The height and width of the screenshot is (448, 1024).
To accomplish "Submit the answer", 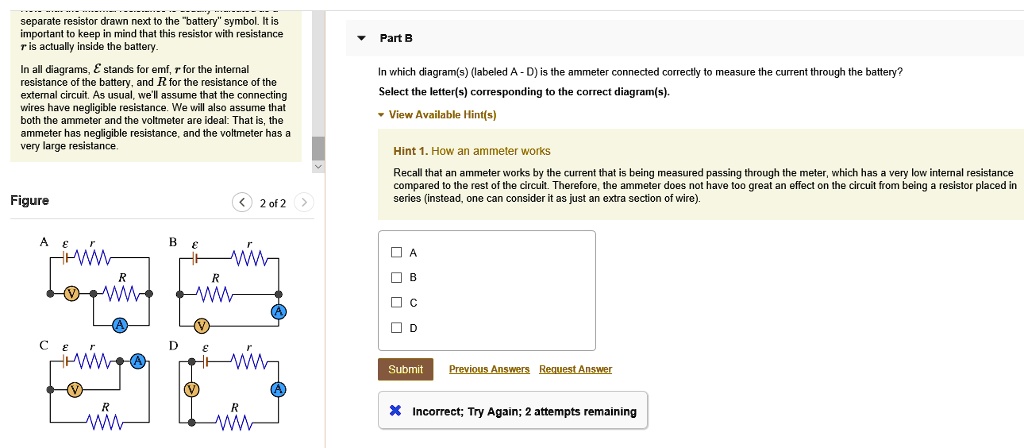I will click(406, 370).
